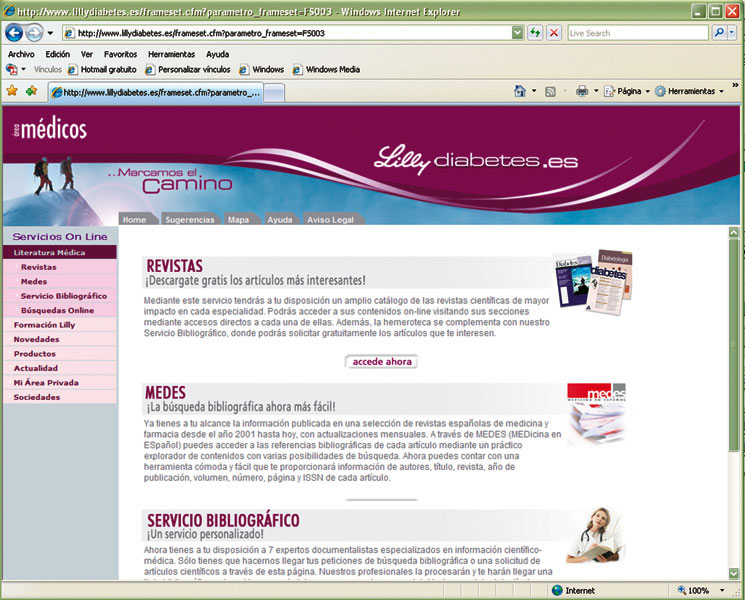Click the search magnifier icon
Viewport: 745px width, 600px height.
click(719, 32)
